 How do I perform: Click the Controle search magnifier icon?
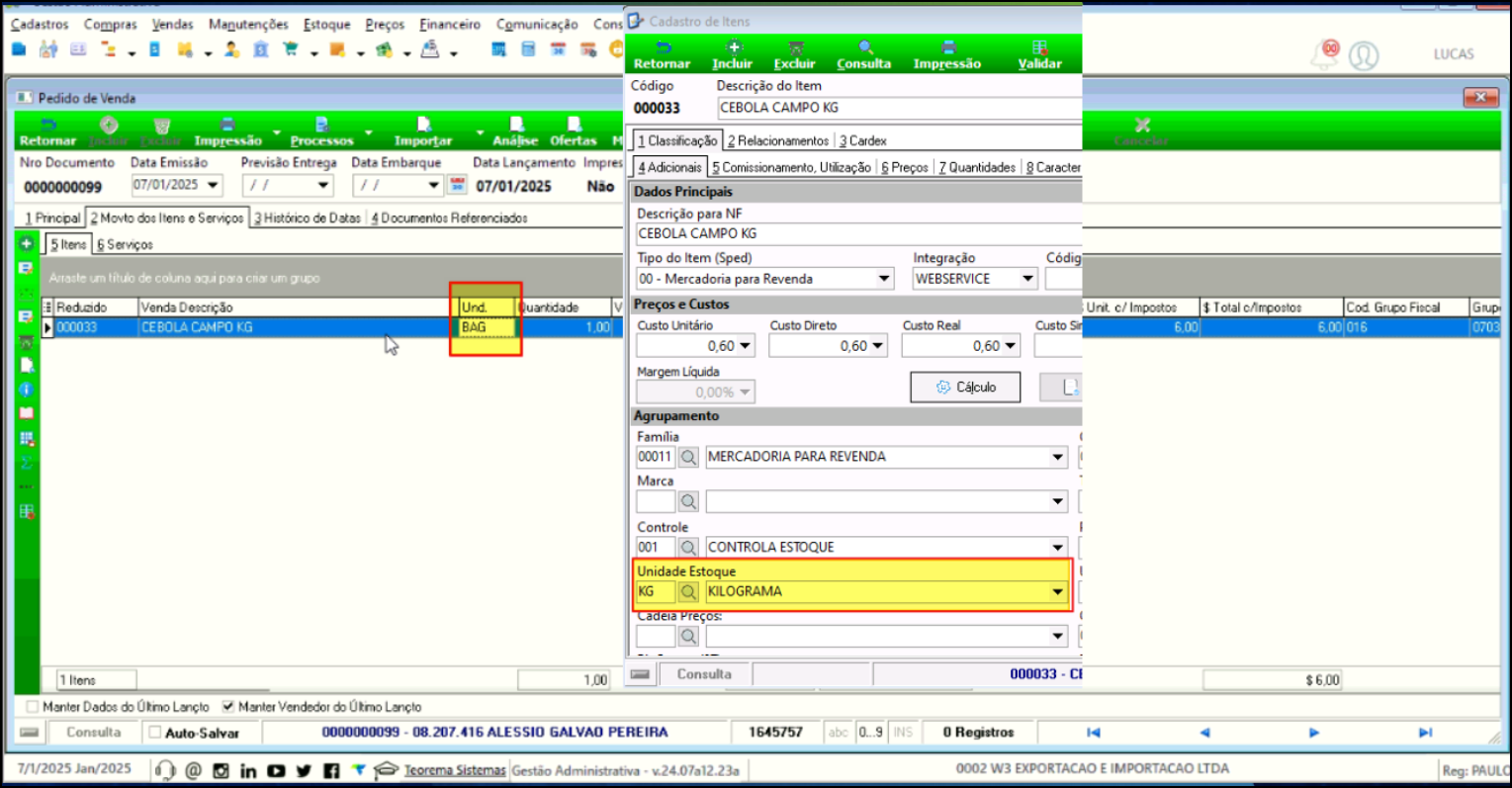point(688,547)
